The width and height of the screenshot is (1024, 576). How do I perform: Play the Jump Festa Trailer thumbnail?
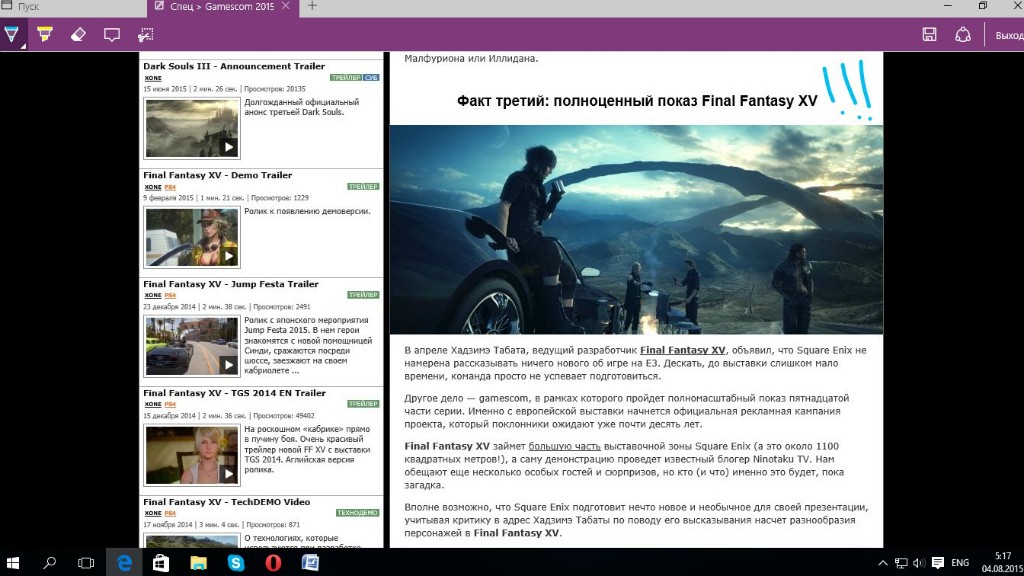click(192, 346)
